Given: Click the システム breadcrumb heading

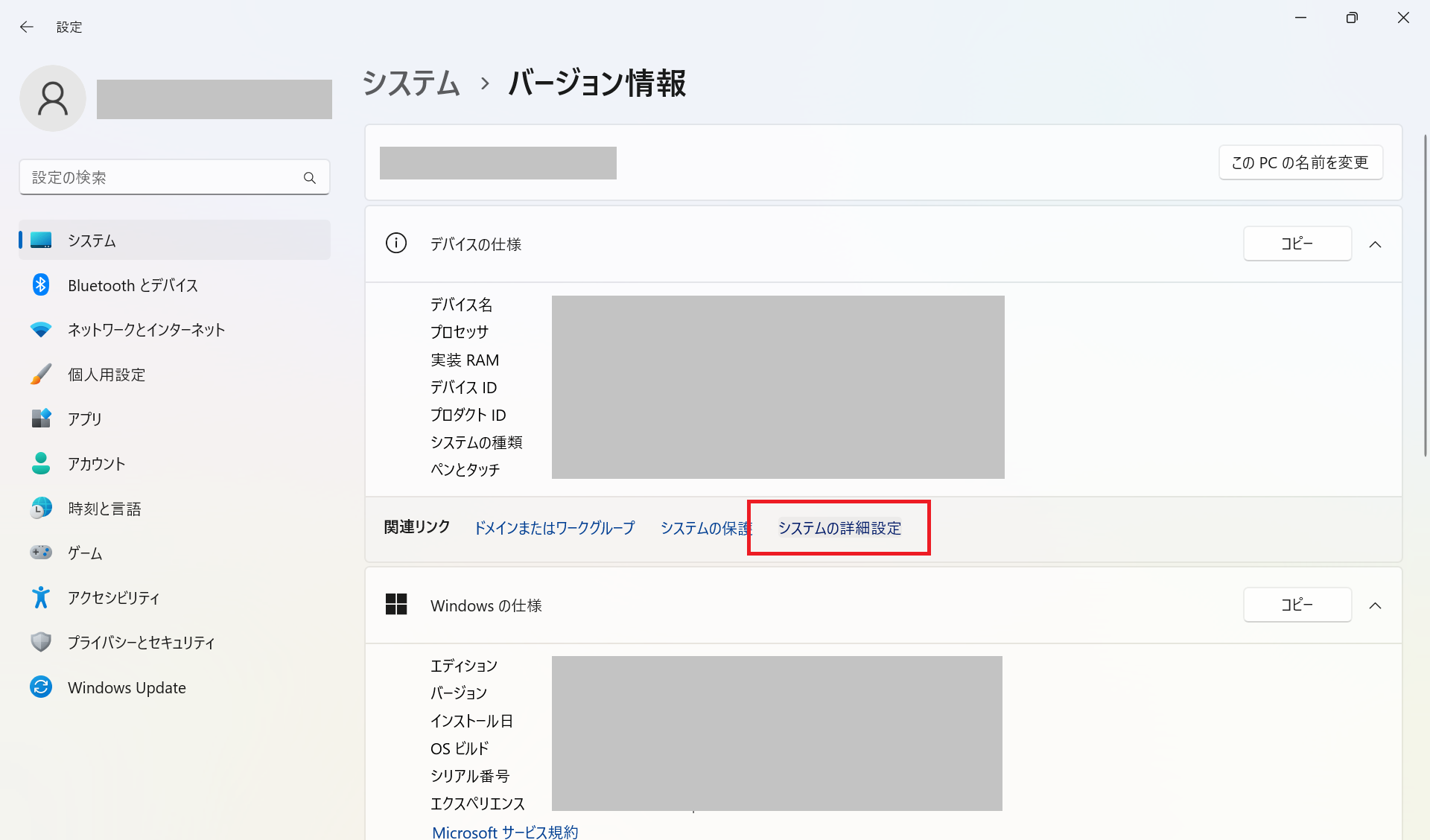Looking at the screenshot, I should (411, 83).
